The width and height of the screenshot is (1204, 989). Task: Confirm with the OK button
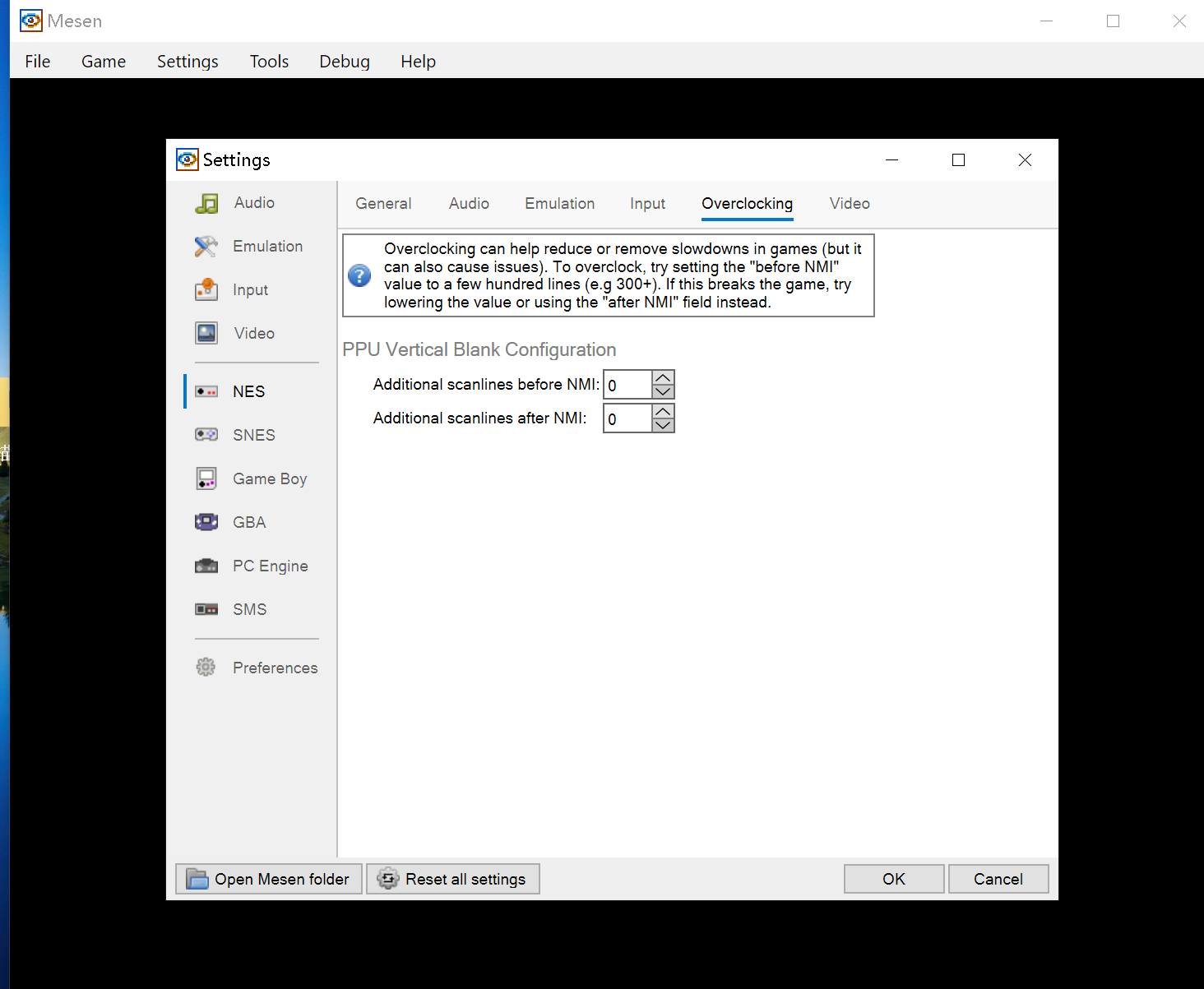pos(894,879)
